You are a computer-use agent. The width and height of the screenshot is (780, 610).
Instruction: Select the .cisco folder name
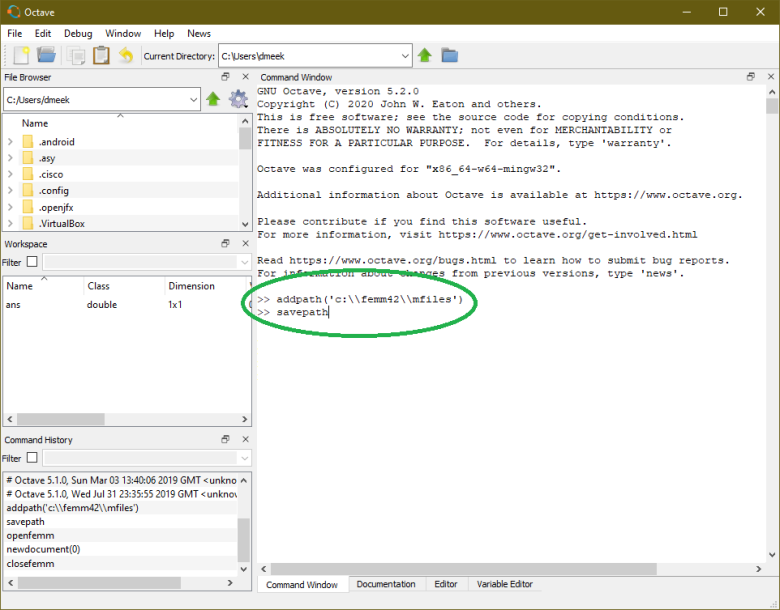51,174
